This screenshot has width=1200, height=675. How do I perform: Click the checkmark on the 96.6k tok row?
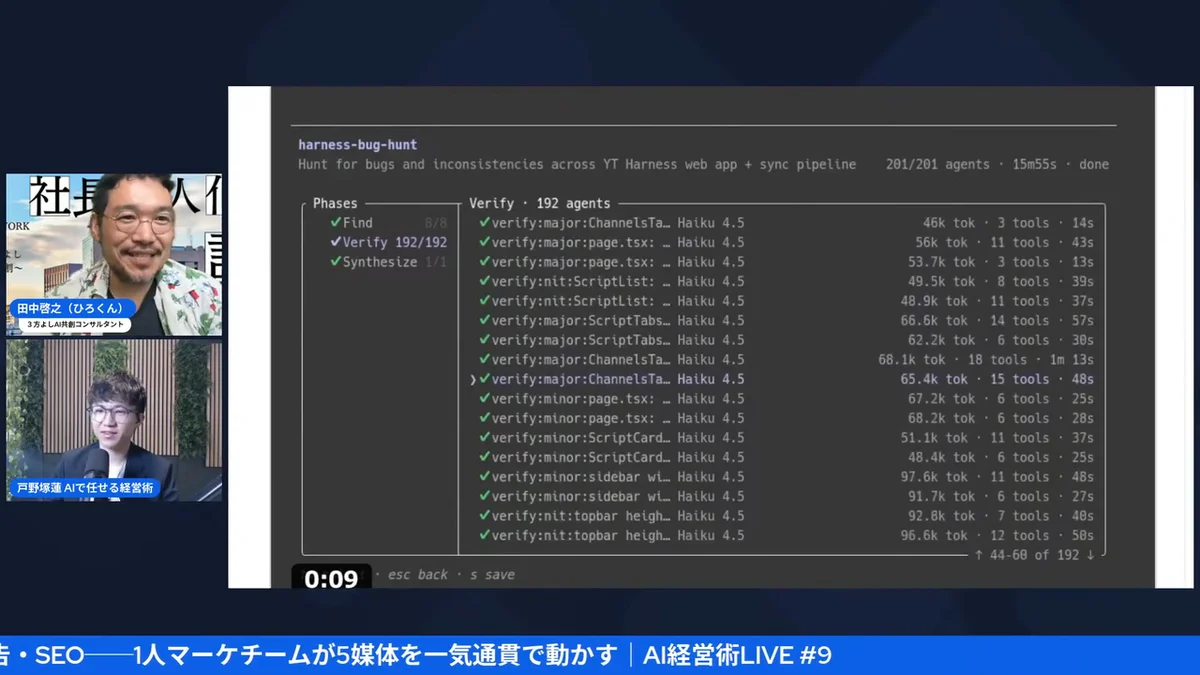[484, 536]
